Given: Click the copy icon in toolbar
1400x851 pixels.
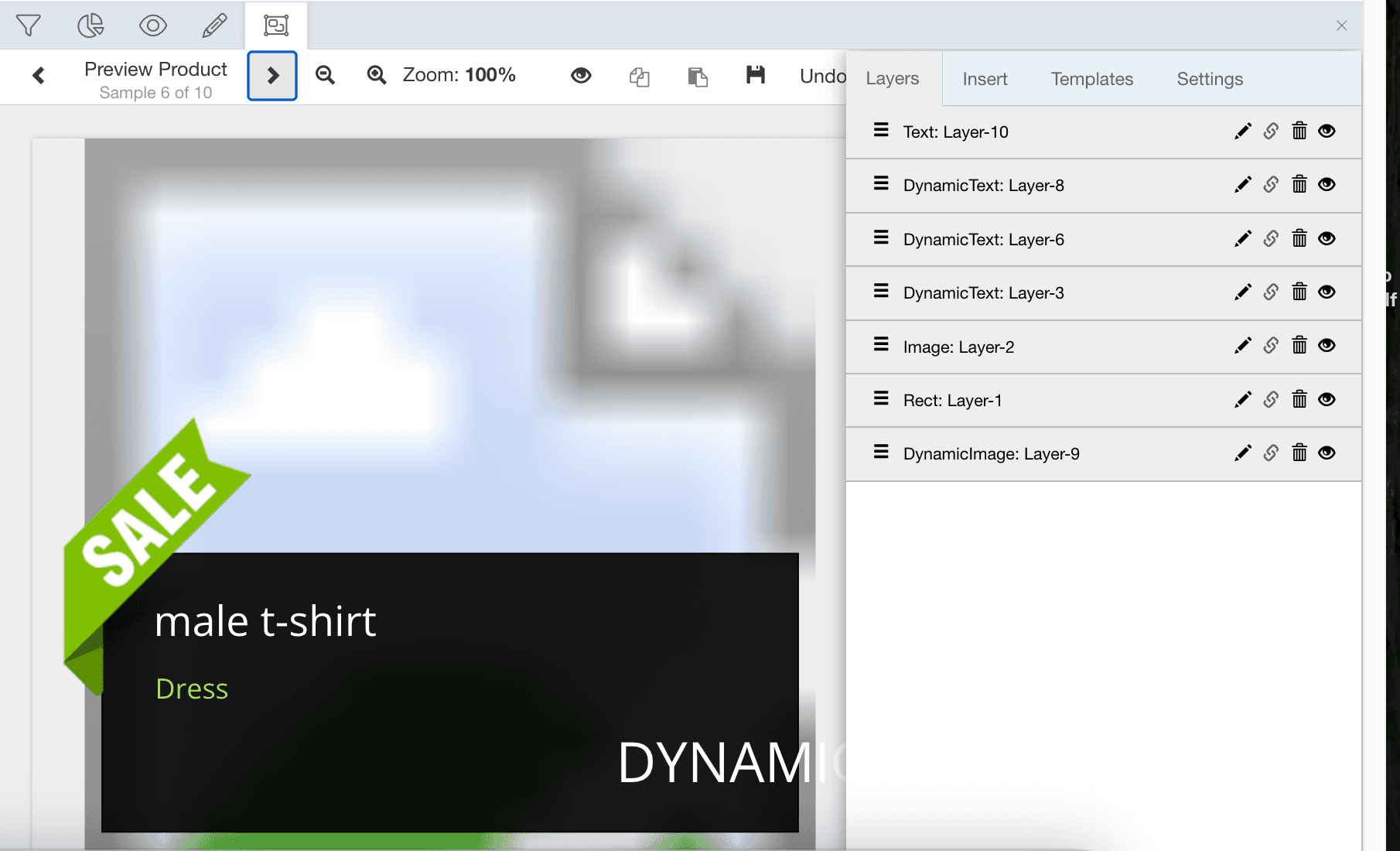Looking at the screenshot, I should point(639,77).
